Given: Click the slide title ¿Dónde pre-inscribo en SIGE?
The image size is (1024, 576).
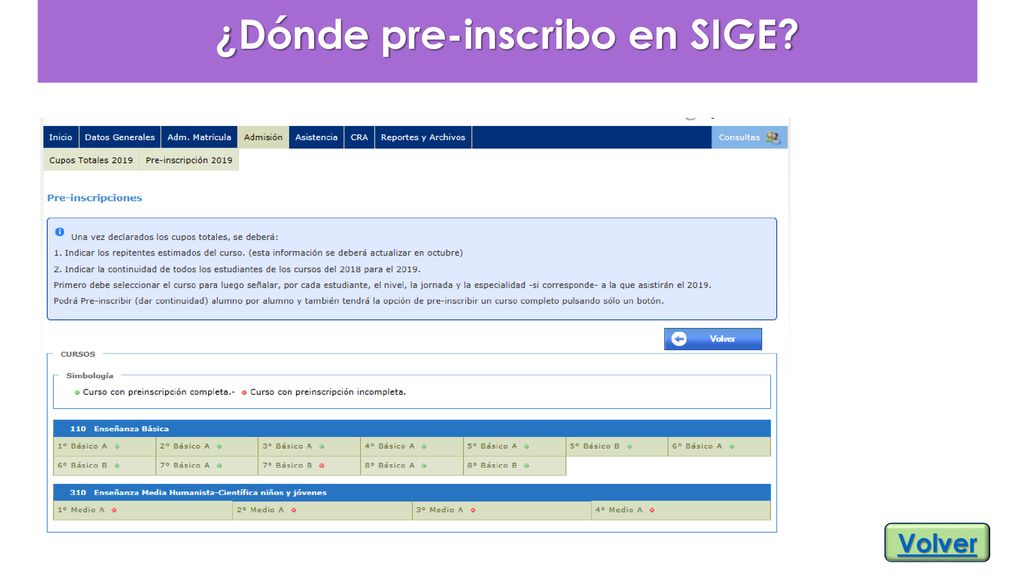Looking at the screenshot, I should point(507,35).
